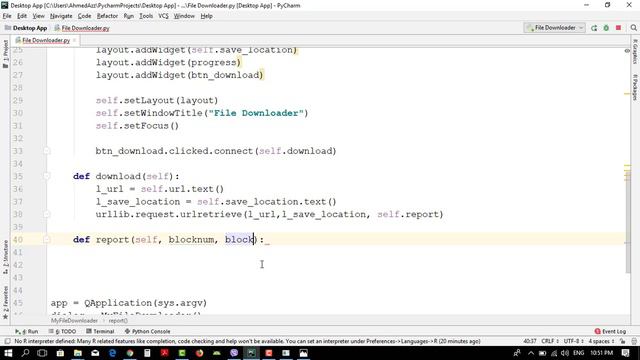Image resolution: width=640 pixels, height=360 pixels.
Task: Open the Refactor menu
Action: pos(107,16)
